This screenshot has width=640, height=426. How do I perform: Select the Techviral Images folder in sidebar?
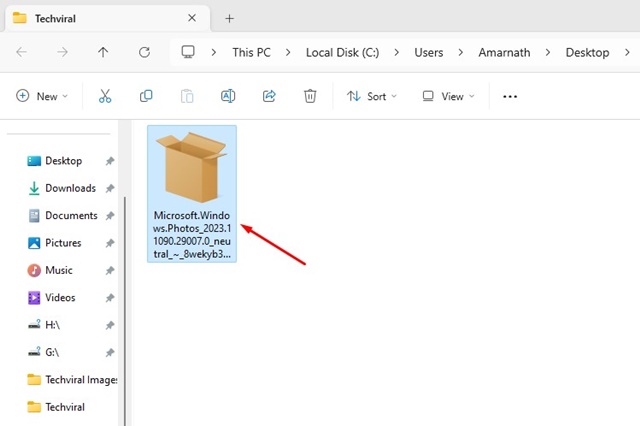80,380
